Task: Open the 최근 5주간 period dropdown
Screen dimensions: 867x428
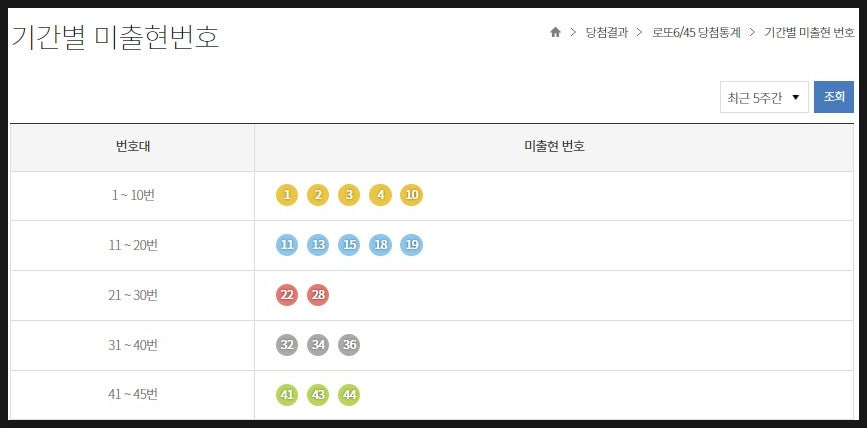Action: click(x=764, y=97)
